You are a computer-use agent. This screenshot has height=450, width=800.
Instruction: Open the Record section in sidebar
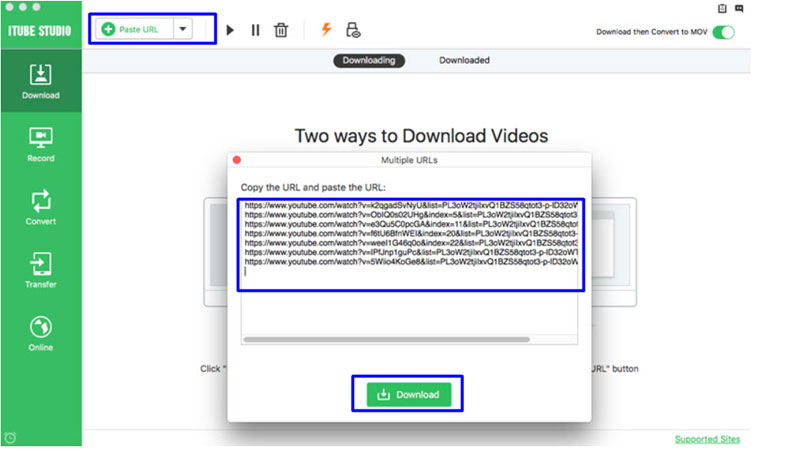[x=41, y=145]
